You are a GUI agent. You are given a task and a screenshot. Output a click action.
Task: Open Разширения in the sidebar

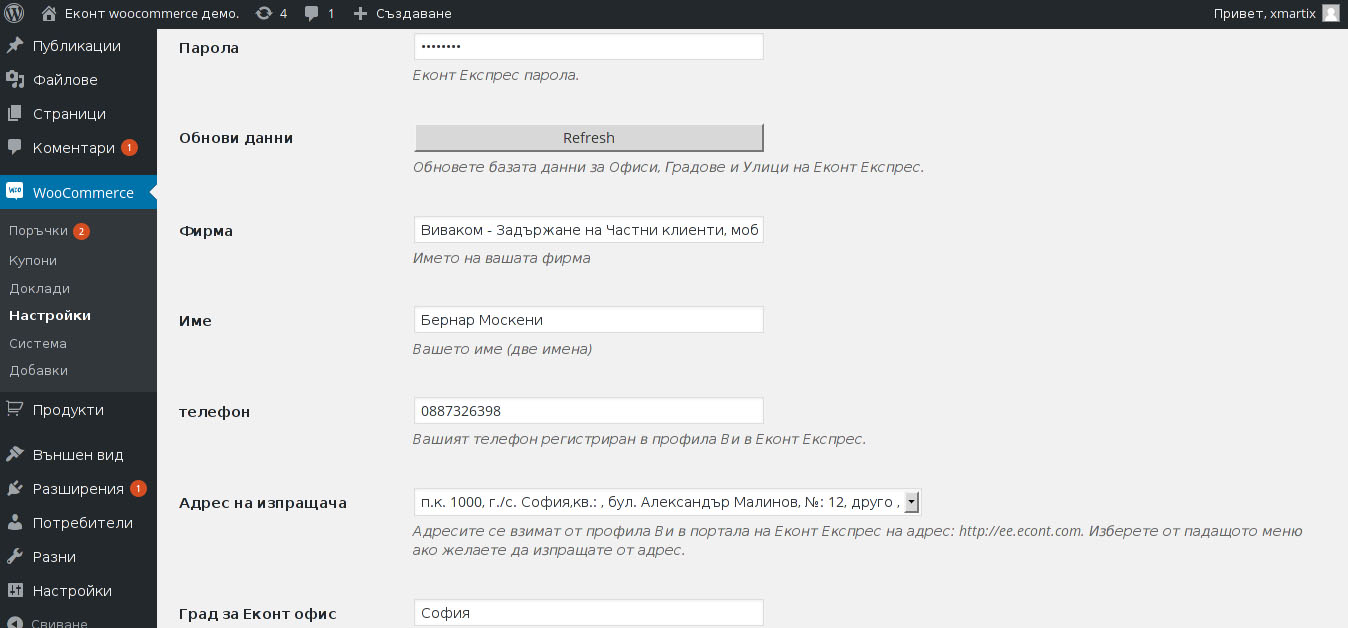click(78, 489)
